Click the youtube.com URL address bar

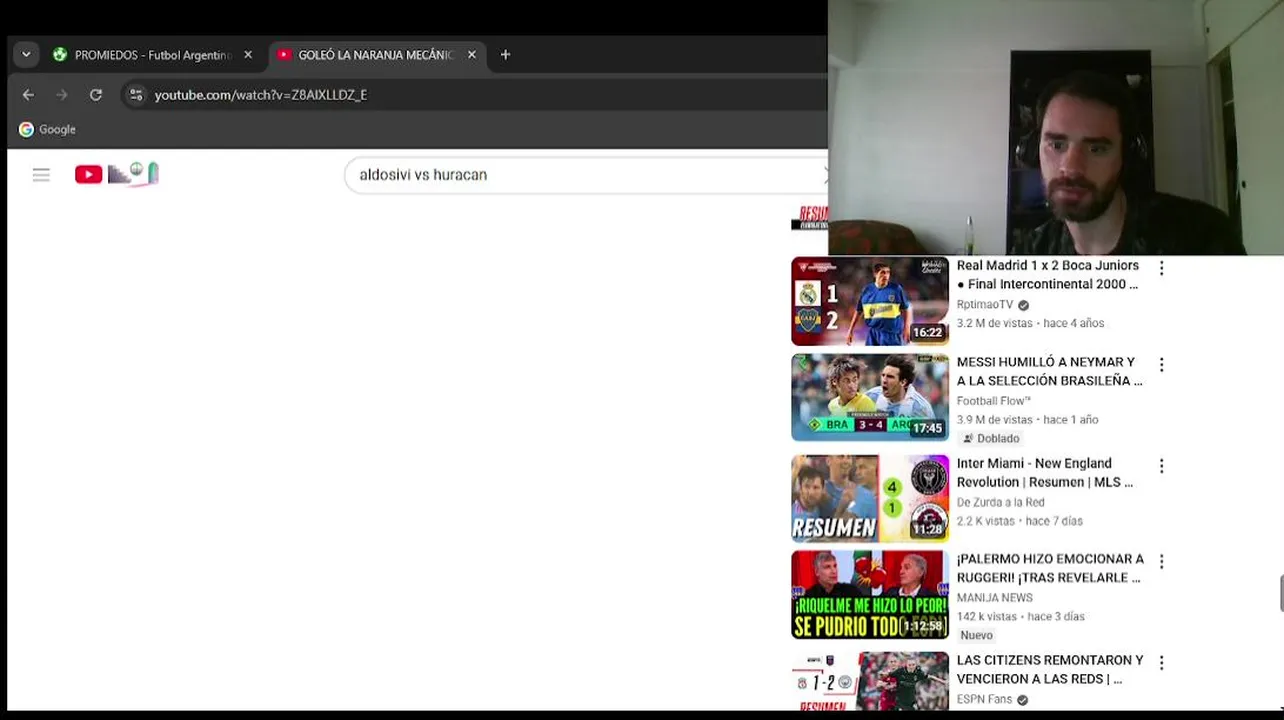(x=261, y=95)
